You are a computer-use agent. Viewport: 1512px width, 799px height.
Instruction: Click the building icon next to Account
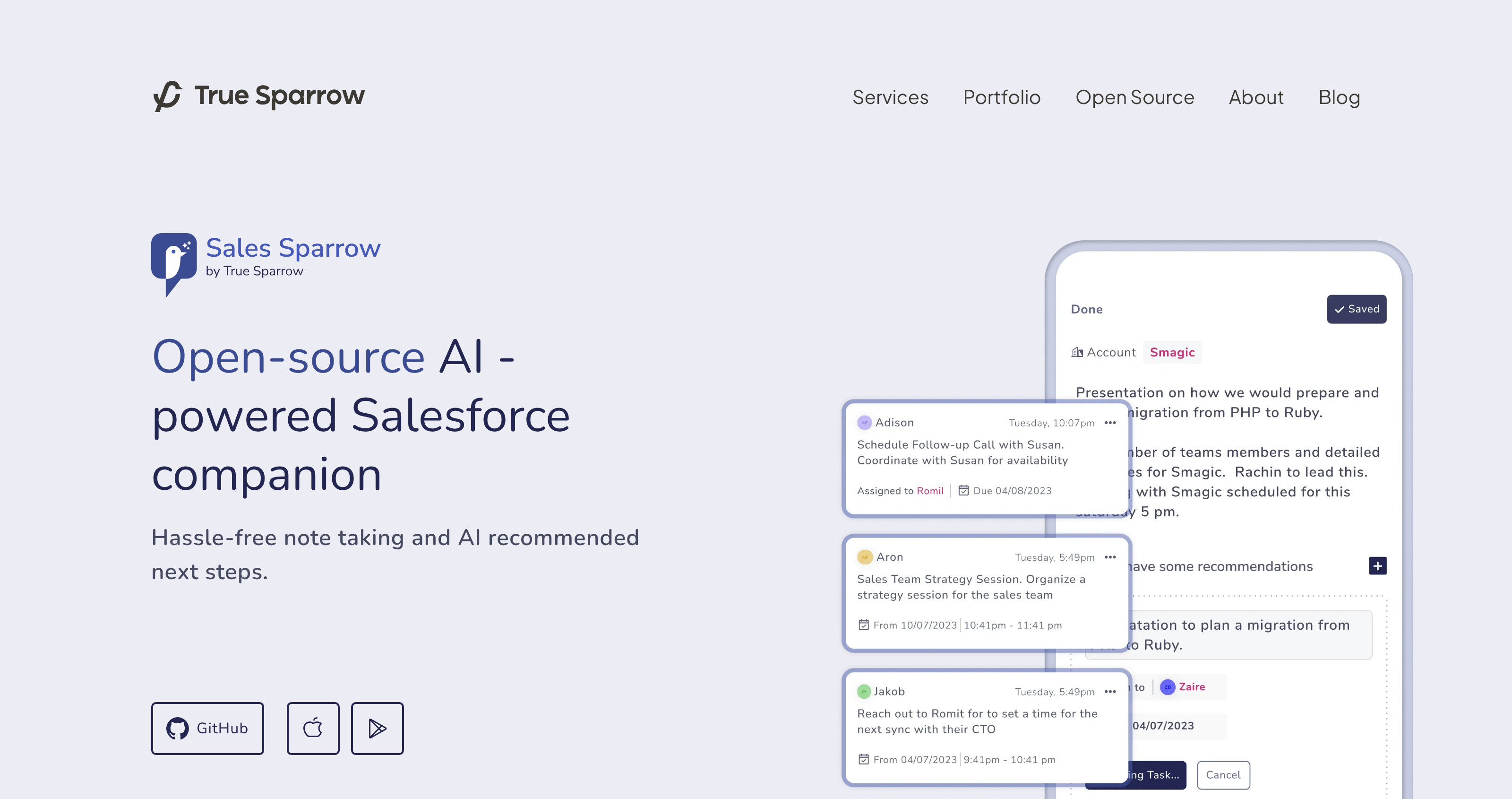click(x=1077, y=353)
